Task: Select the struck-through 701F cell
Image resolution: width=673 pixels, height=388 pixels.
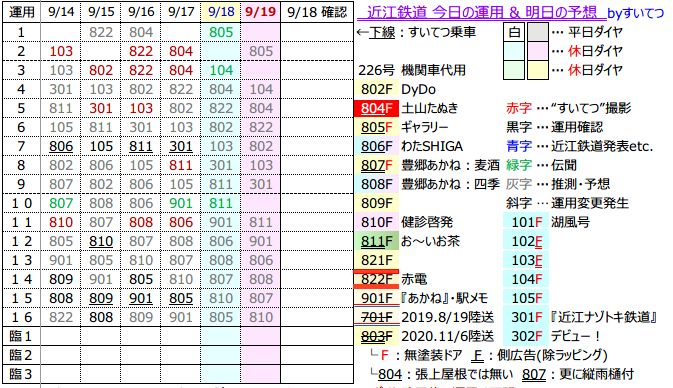Action: [x=376, y=317]
